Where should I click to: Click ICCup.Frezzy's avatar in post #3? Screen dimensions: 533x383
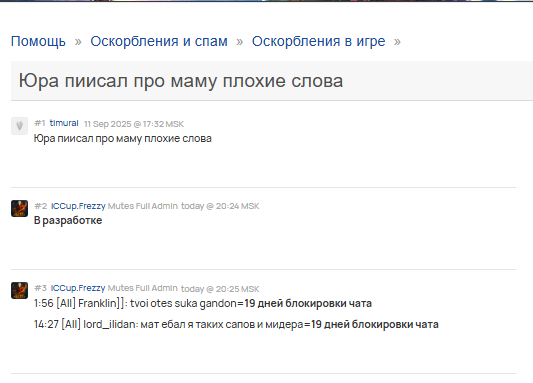tap(19, 290)
